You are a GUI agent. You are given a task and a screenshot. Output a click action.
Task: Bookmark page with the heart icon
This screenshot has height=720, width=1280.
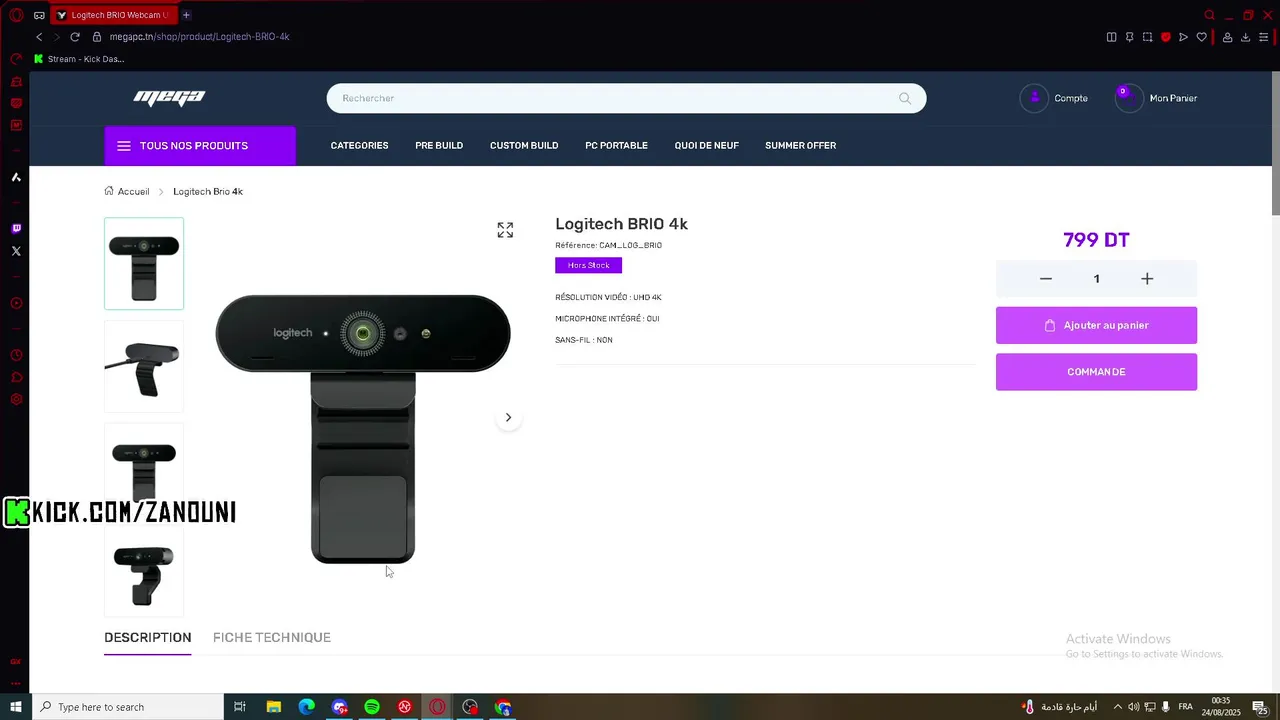[1201, 37]
